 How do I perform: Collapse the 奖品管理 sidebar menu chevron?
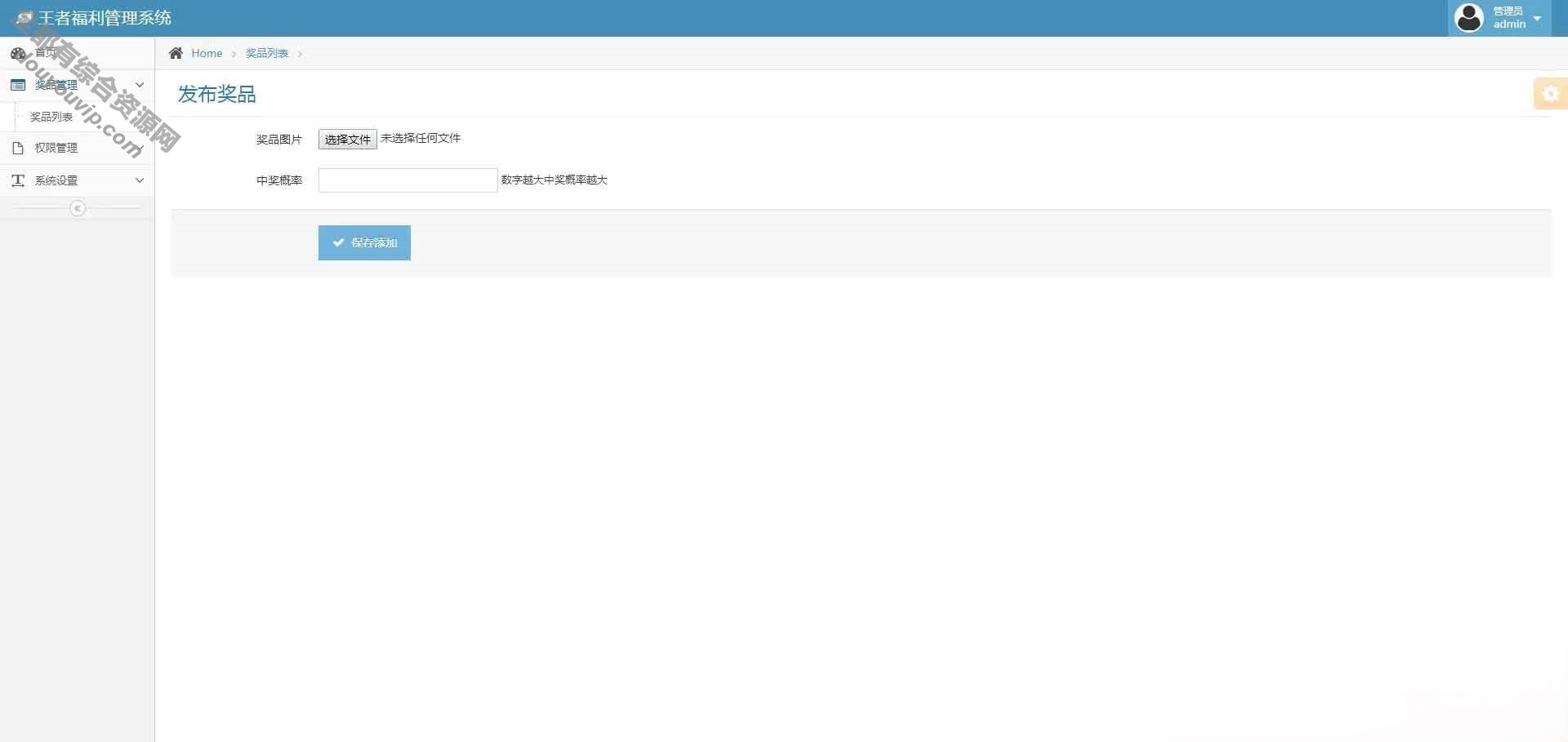(140, 84)
